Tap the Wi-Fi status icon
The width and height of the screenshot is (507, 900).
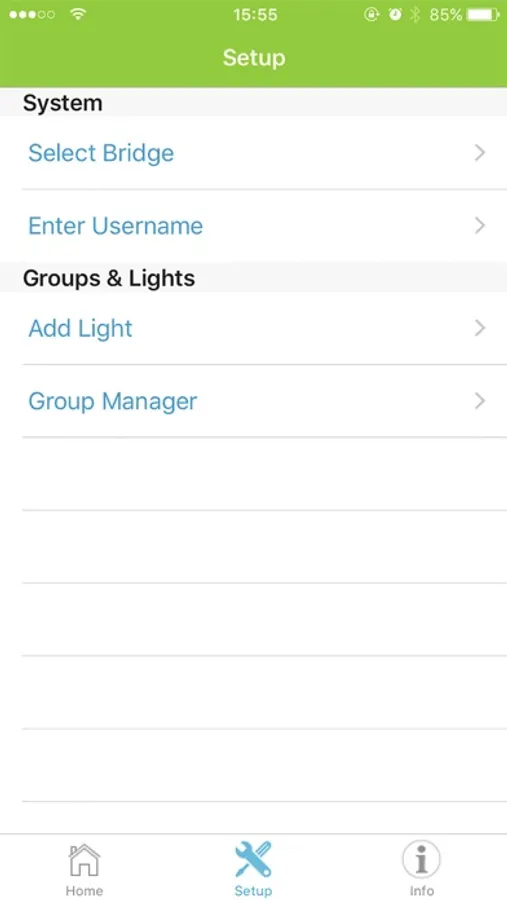click(78, 14)
